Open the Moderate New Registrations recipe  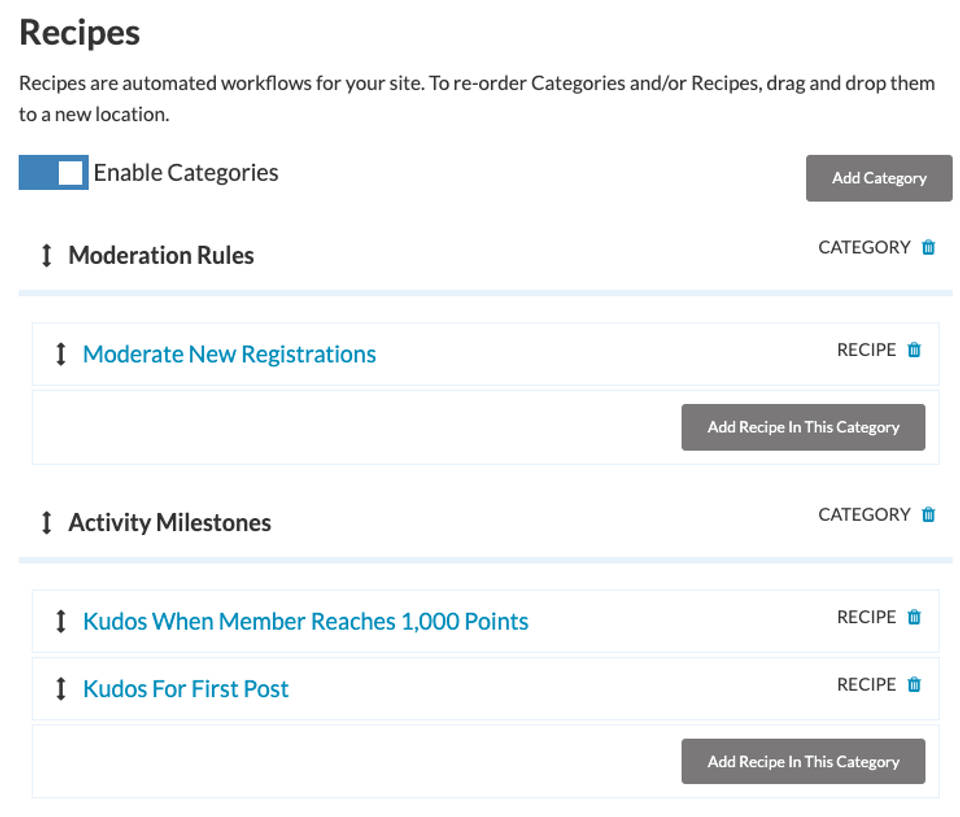[x=229, y=354]
